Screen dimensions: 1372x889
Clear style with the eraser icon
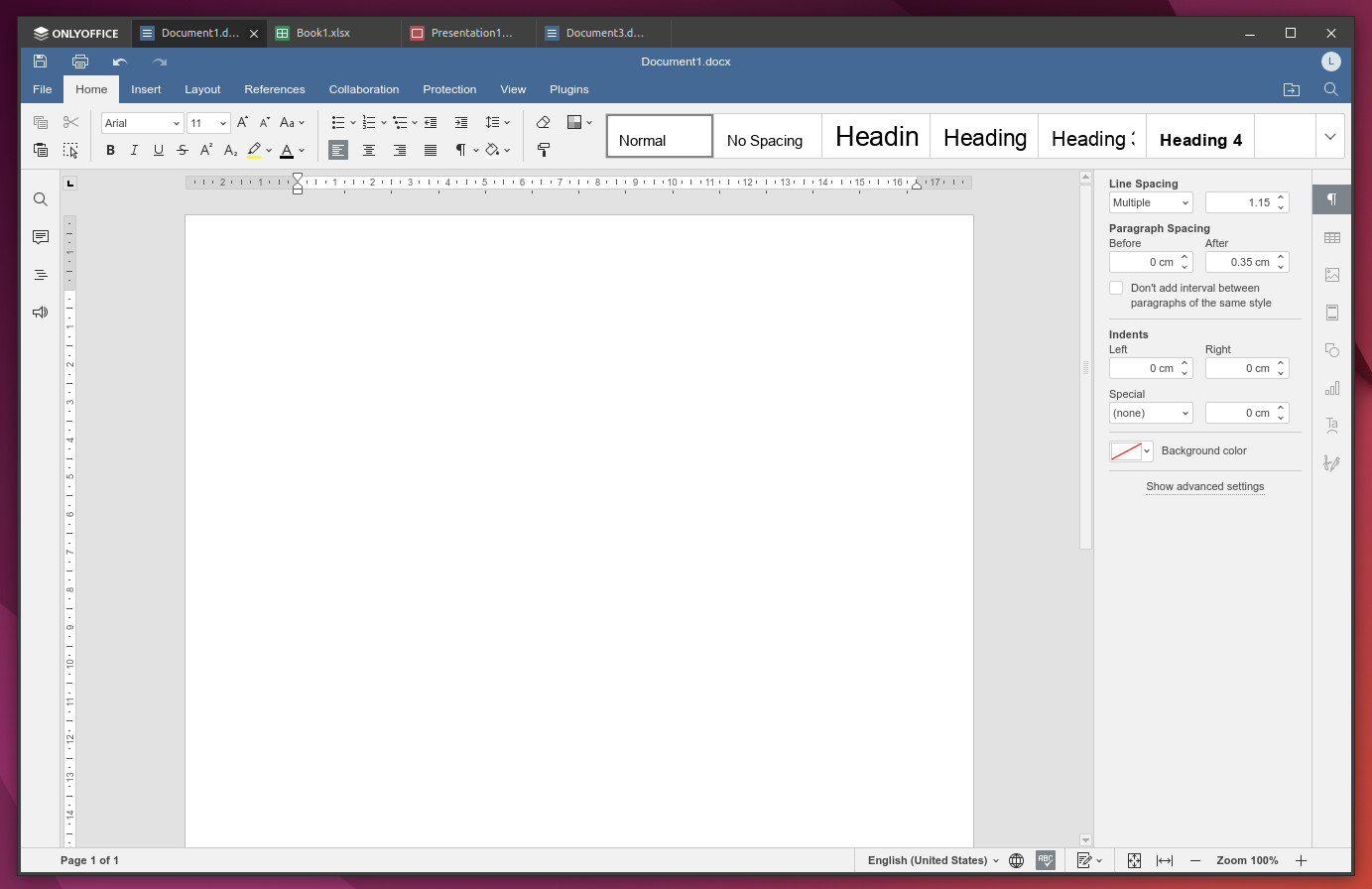point(543,123)
